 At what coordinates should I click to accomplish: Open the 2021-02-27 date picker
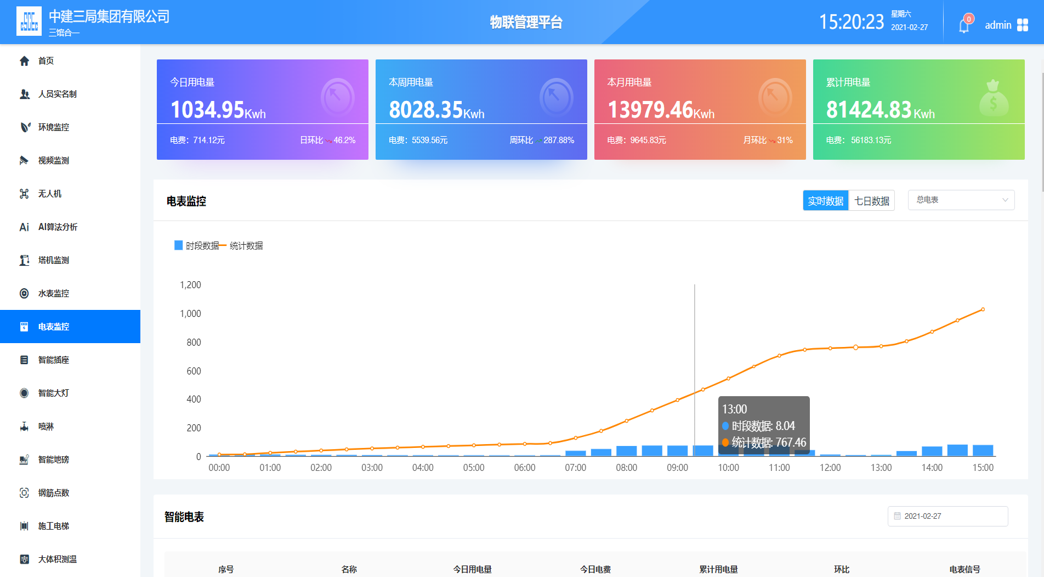[947, 516]
